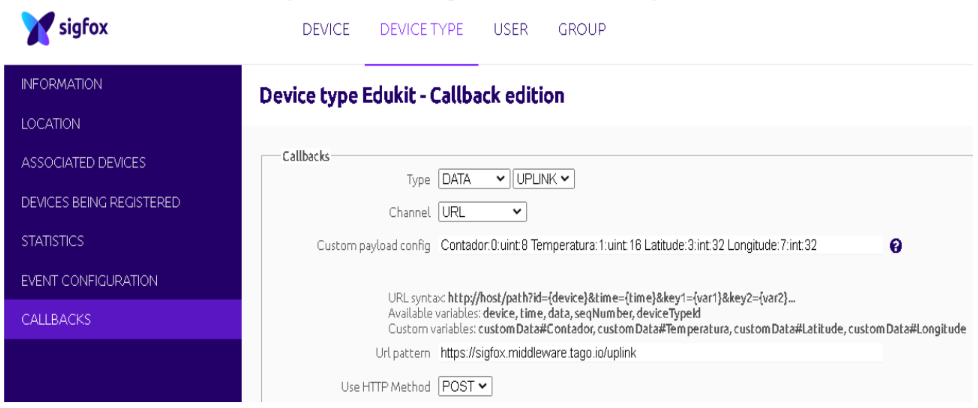
Task: Open the DATA type dropdown
Action: 474,179
